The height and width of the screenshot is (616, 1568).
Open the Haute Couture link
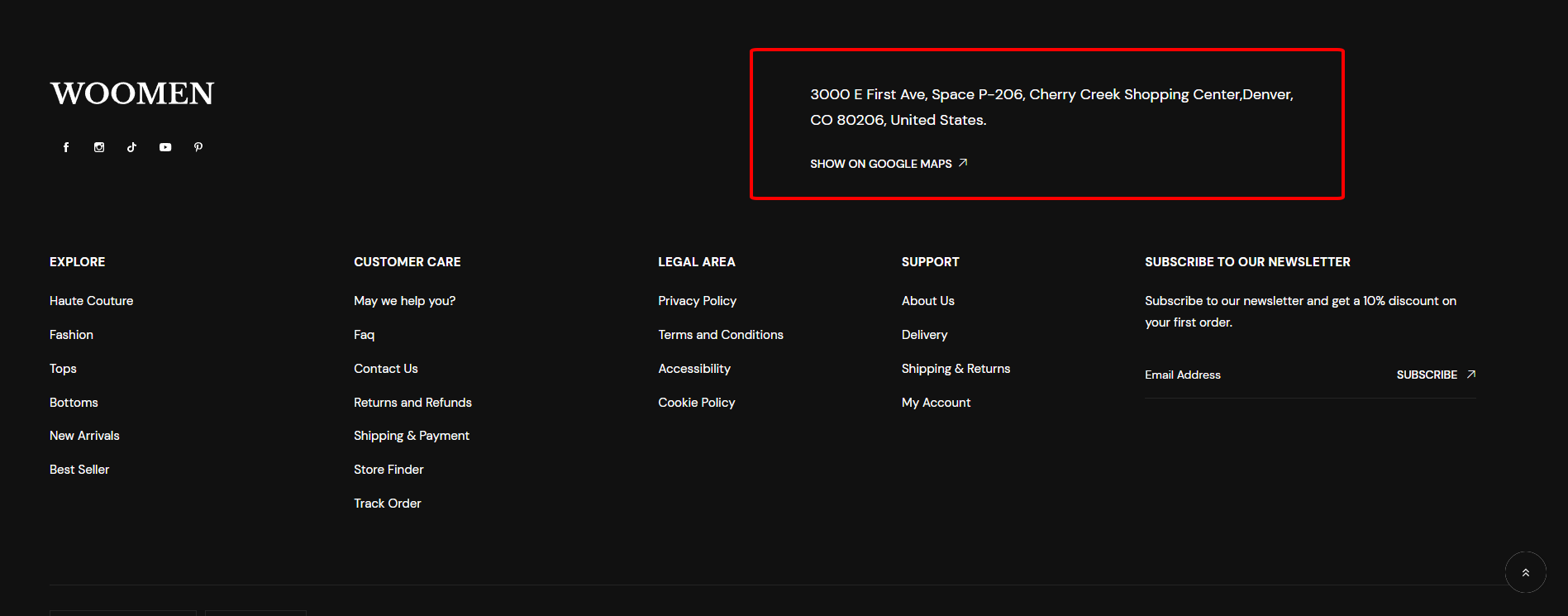(91, 301)
